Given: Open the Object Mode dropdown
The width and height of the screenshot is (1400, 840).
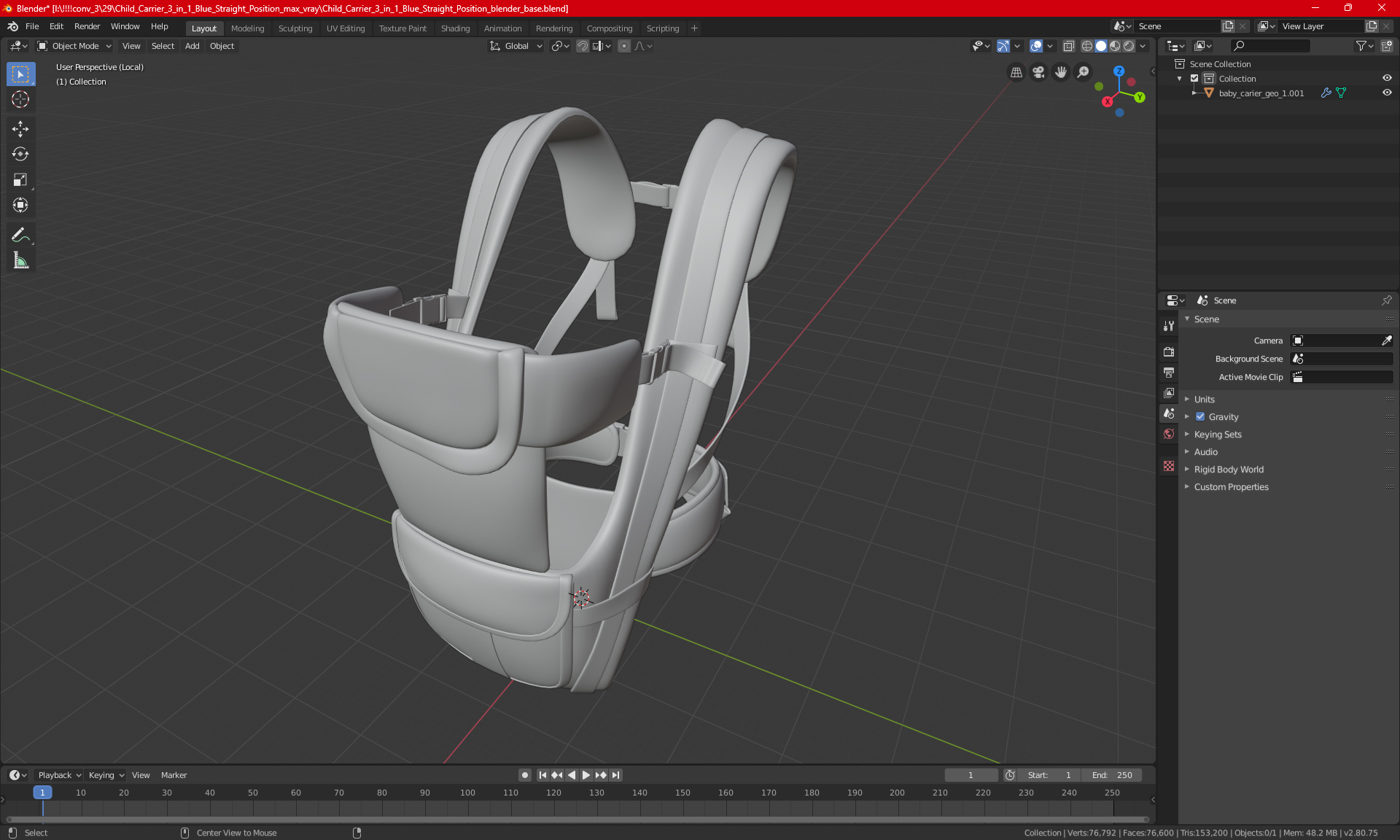Looking at the screenshot, I should 74,46.
